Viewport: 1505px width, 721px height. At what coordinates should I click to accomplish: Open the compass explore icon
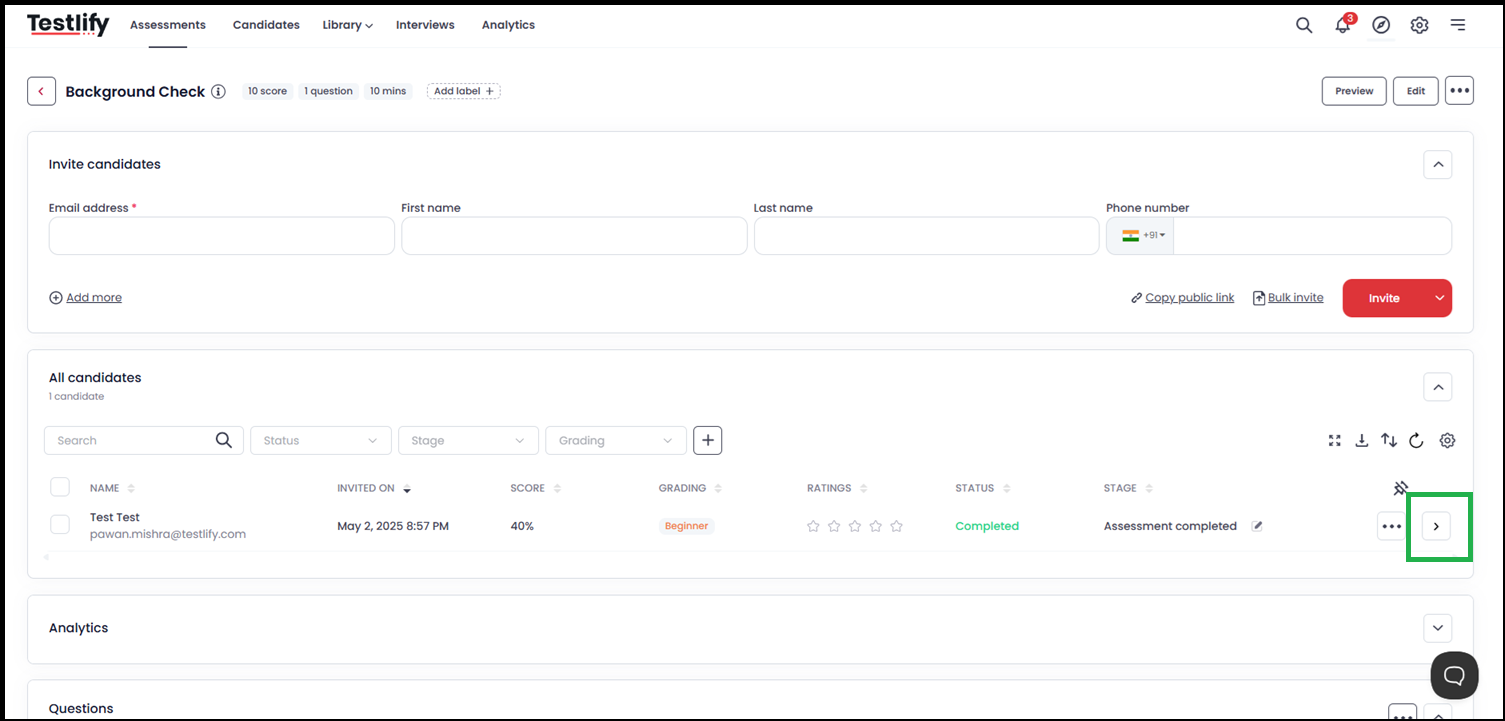(x=1381, y=25)
